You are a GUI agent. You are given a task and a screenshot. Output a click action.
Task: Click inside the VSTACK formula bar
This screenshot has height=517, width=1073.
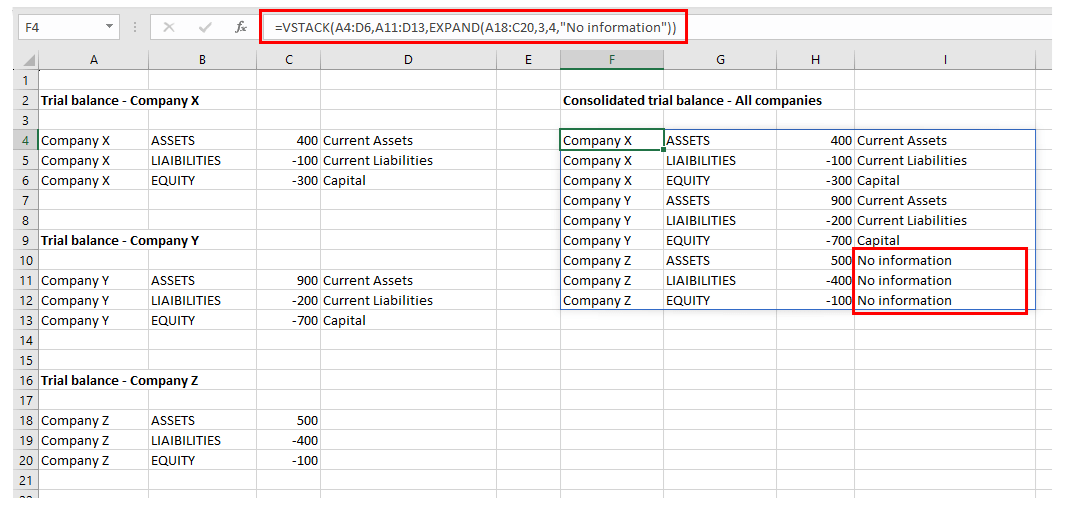[x=657, y=28]
